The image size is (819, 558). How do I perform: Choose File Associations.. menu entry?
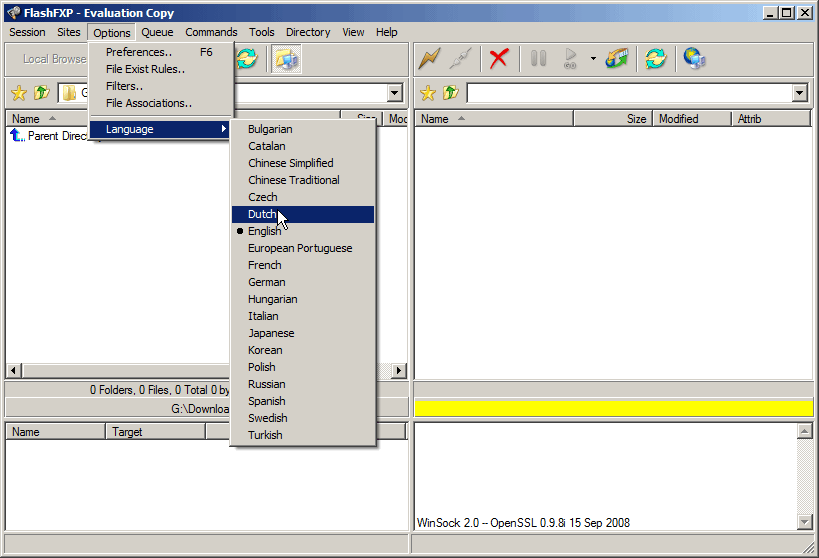point(160,103)
